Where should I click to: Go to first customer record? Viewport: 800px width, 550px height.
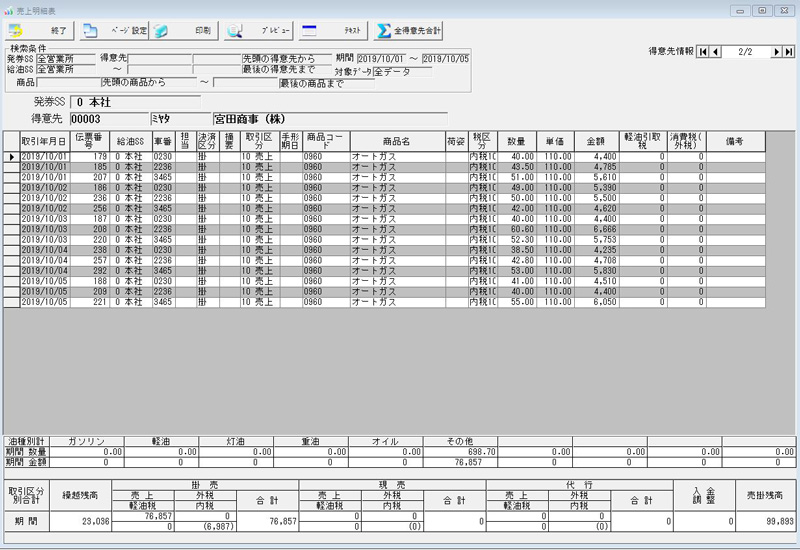703,51
